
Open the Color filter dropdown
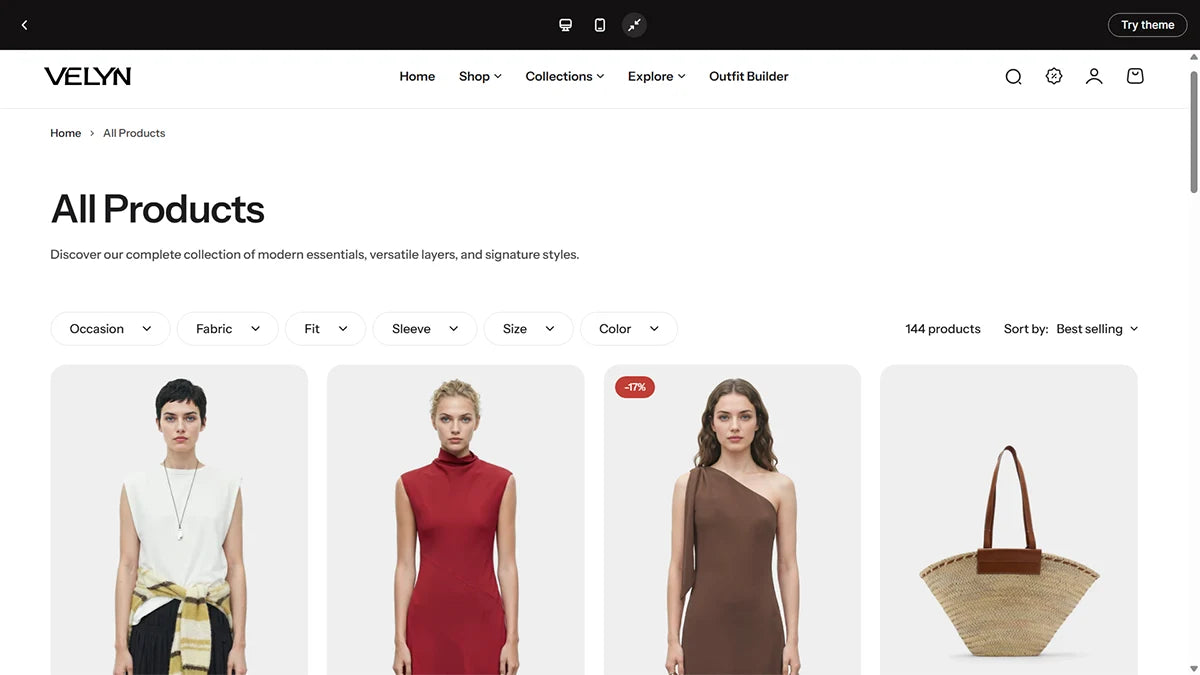[628, 328]
